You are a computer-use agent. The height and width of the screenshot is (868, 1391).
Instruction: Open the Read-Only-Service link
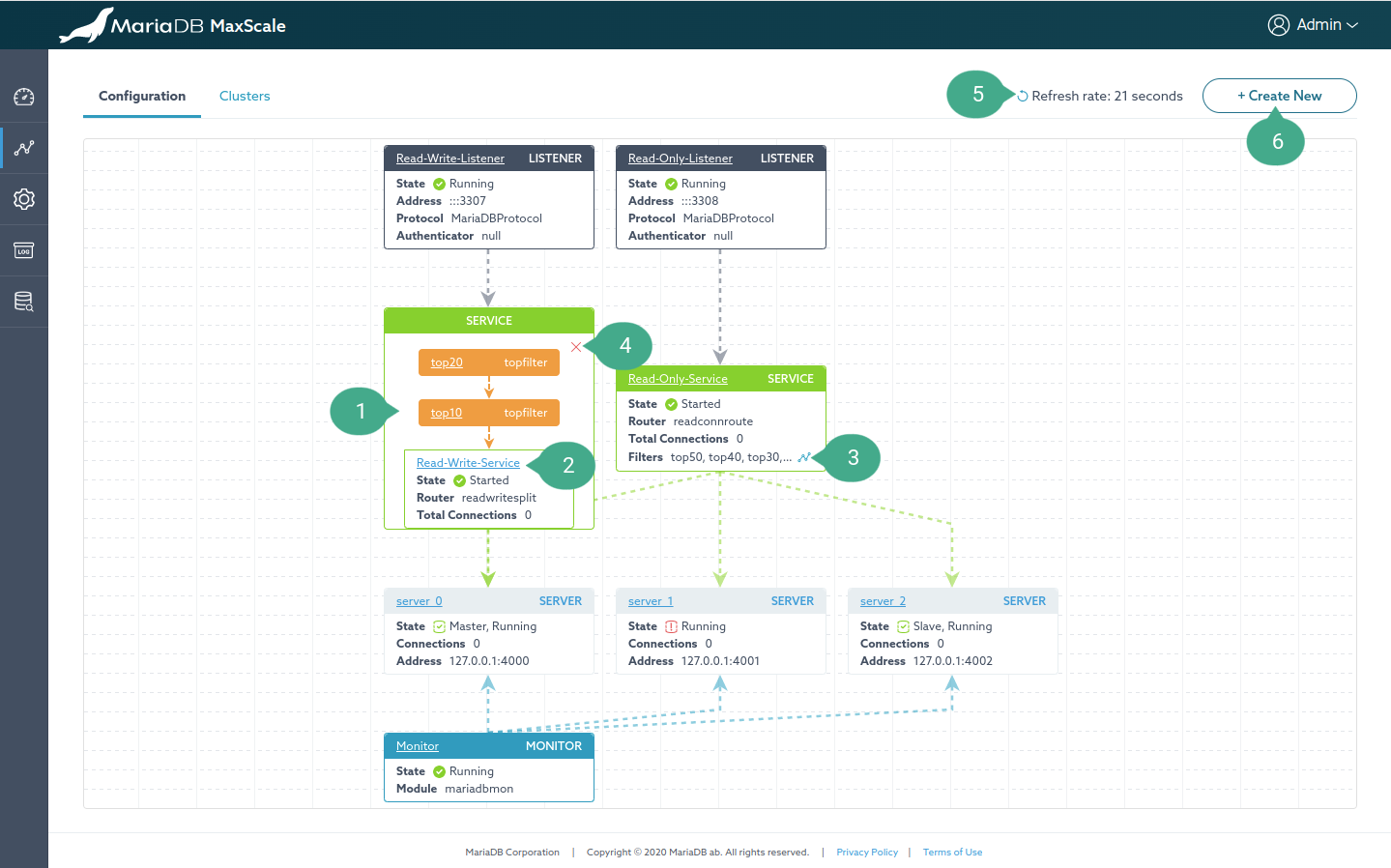[678, 379]
